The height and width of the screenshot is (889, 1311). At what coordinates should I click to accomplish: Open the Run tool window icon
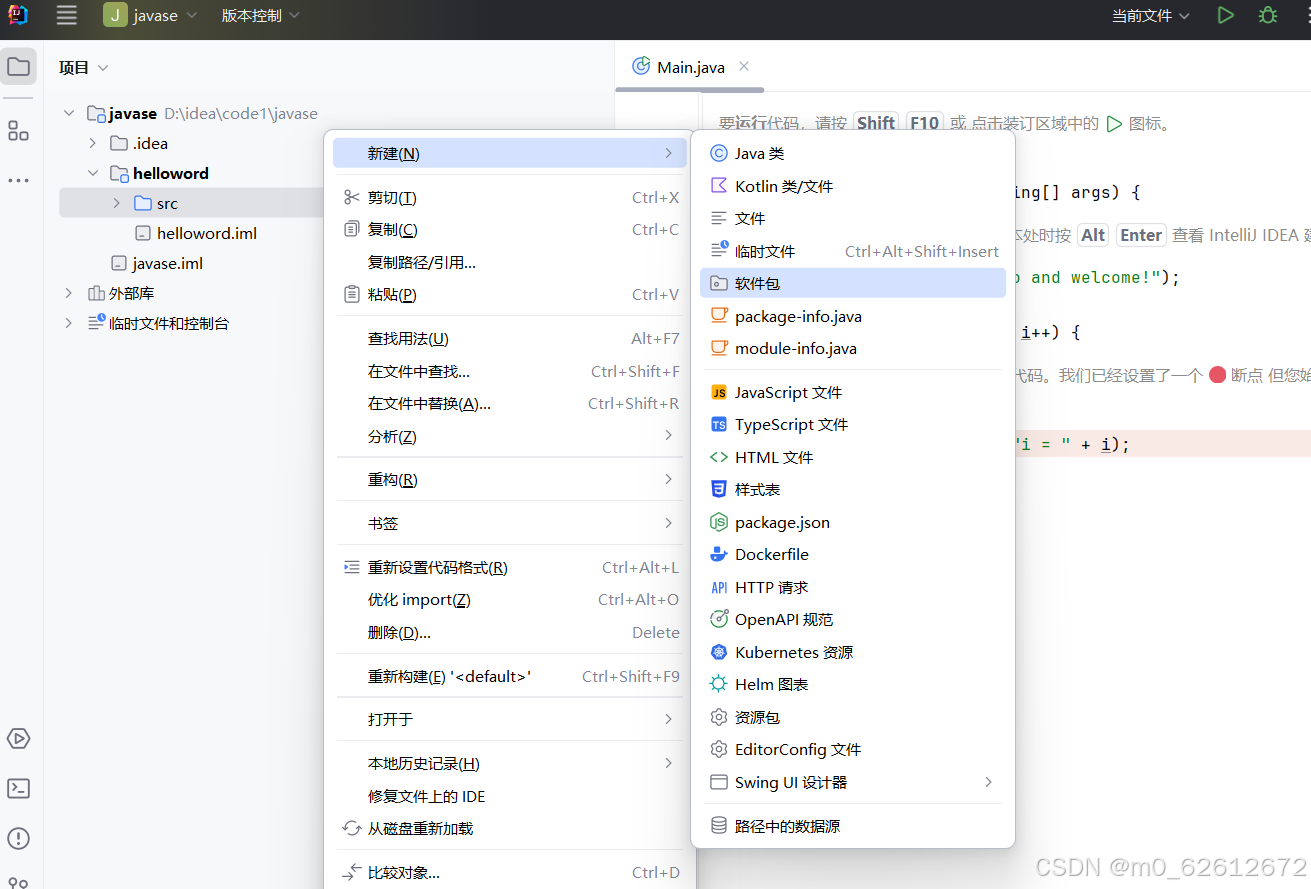coord(18,739)
